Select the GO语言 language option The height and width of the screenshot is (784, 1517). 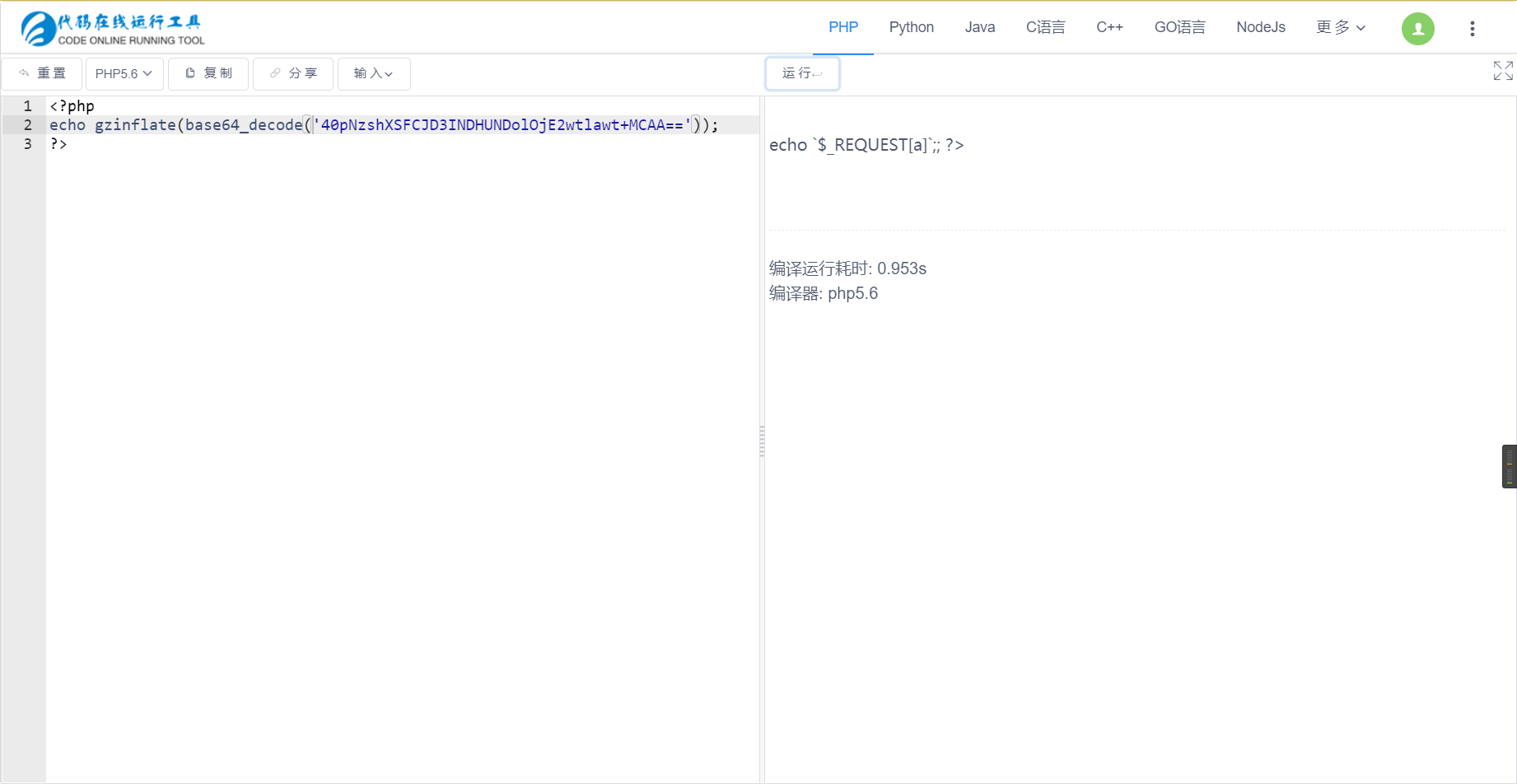pyautogui.click(x=1179, y=27)
